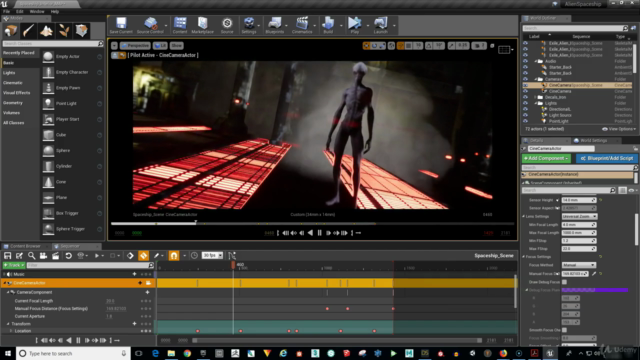Open the 30 fps dropdown

click(213, 256)
